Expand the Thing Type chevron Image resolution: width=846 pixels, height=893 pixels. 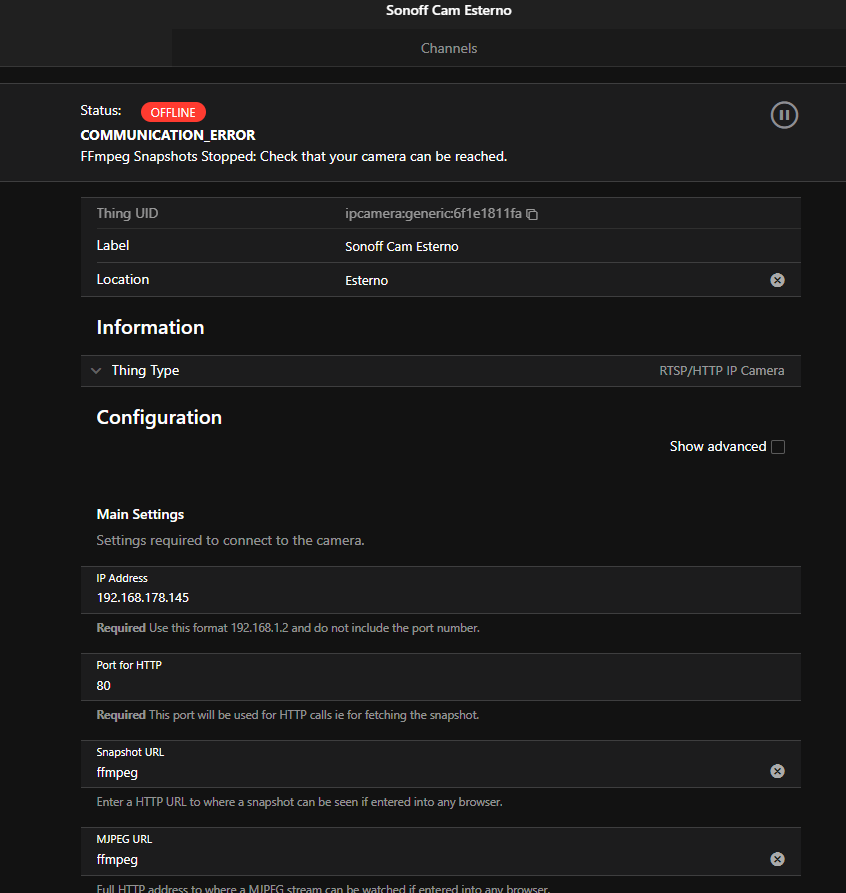[x=96, y=371]
